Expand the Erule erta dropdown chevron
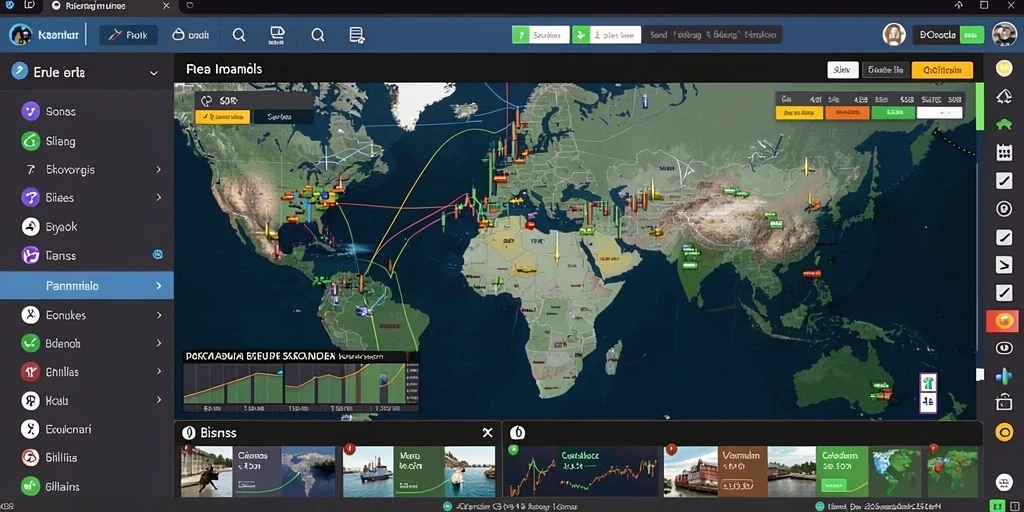 pyautogui.click(x=154, y=73)
